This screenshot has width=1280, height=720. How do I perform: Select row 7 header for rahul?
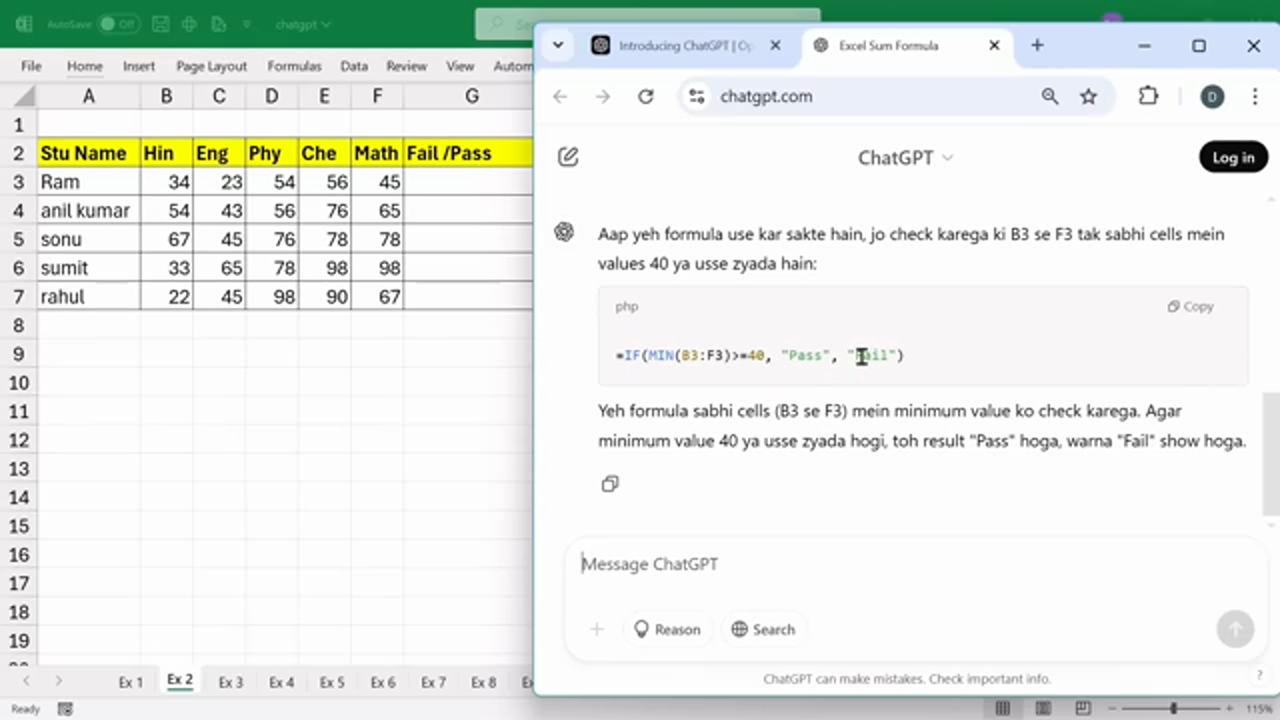coord(18,297)
